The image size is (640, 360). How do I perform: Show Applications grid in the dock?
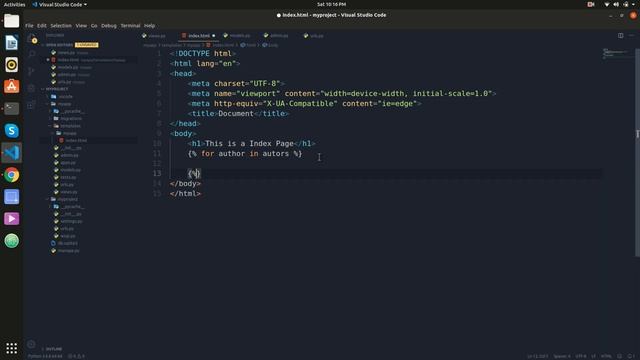pyautogui.click(x=11, y=348)
